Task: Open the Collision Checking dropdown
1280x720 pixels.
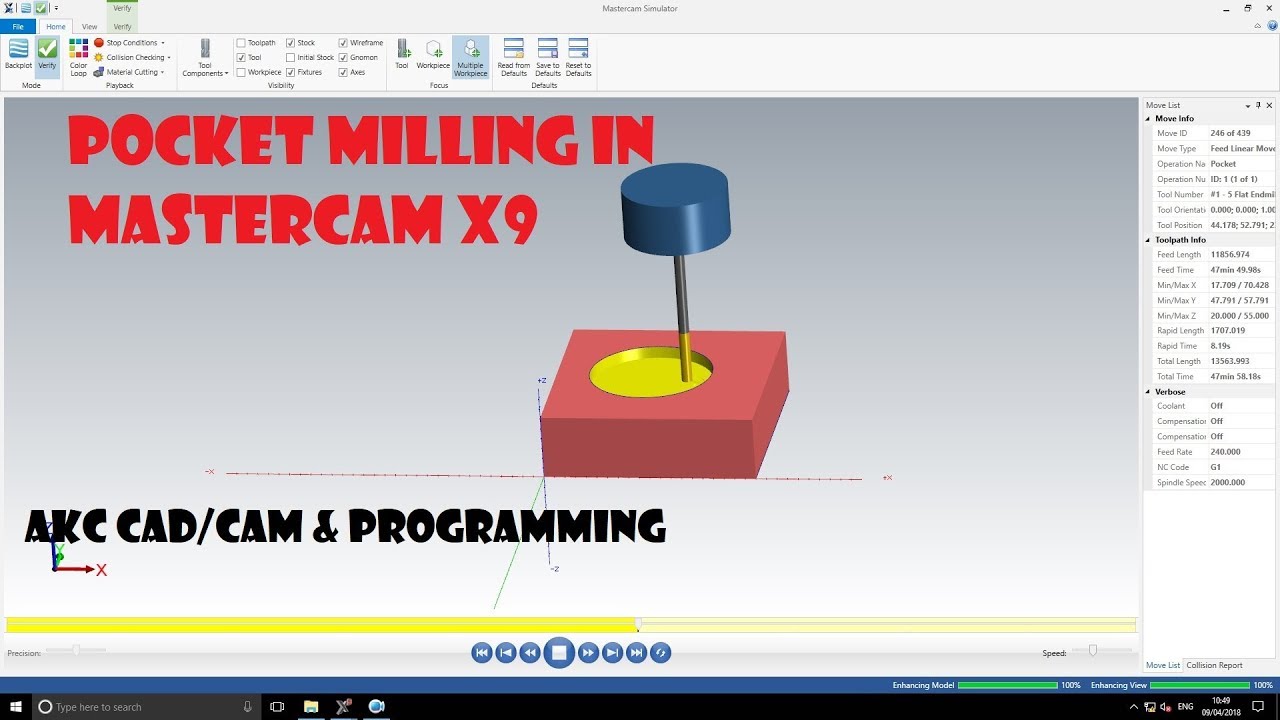Action: 133,58
